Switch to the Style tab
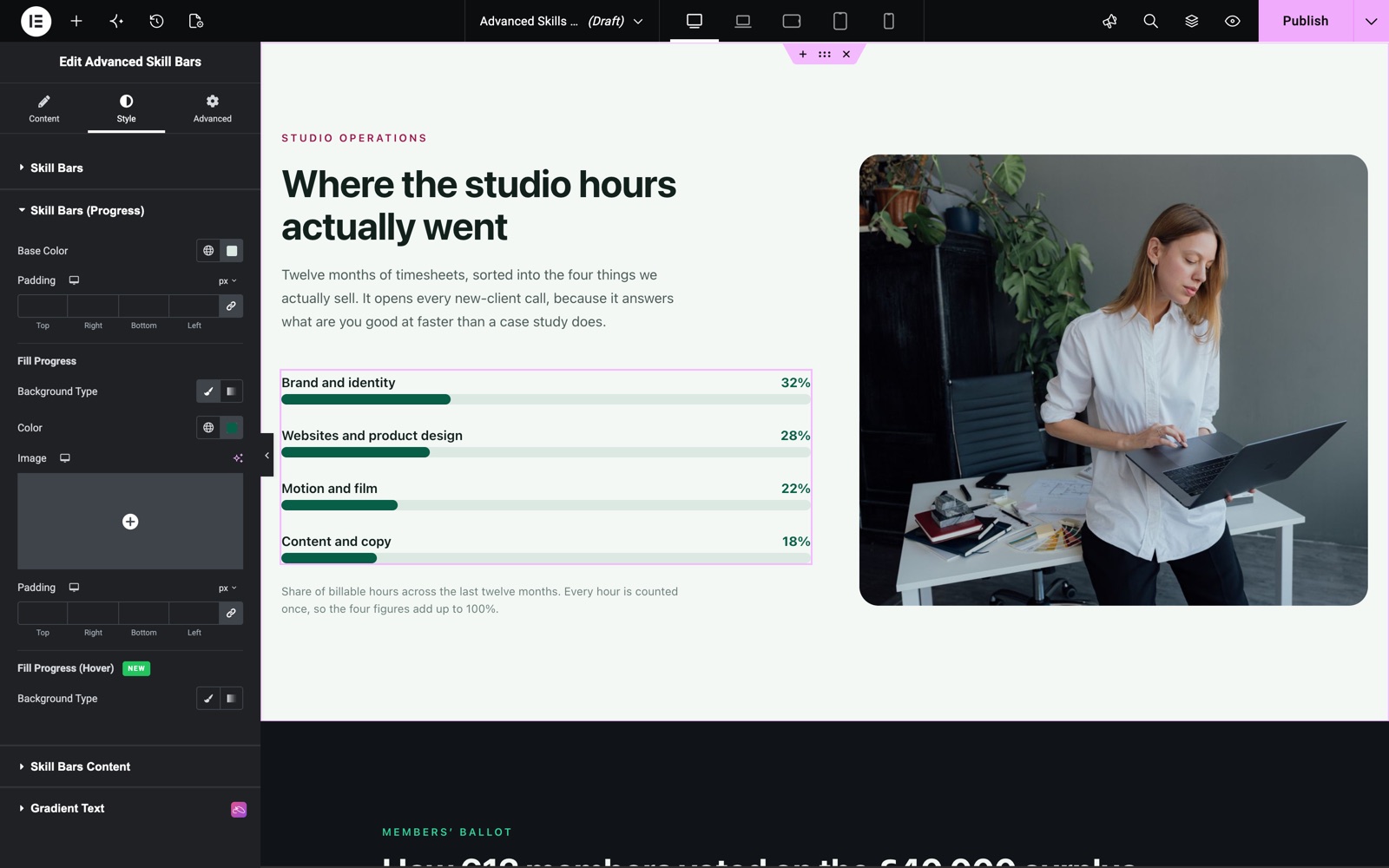Screen dimensions: 1389x868 127,108
